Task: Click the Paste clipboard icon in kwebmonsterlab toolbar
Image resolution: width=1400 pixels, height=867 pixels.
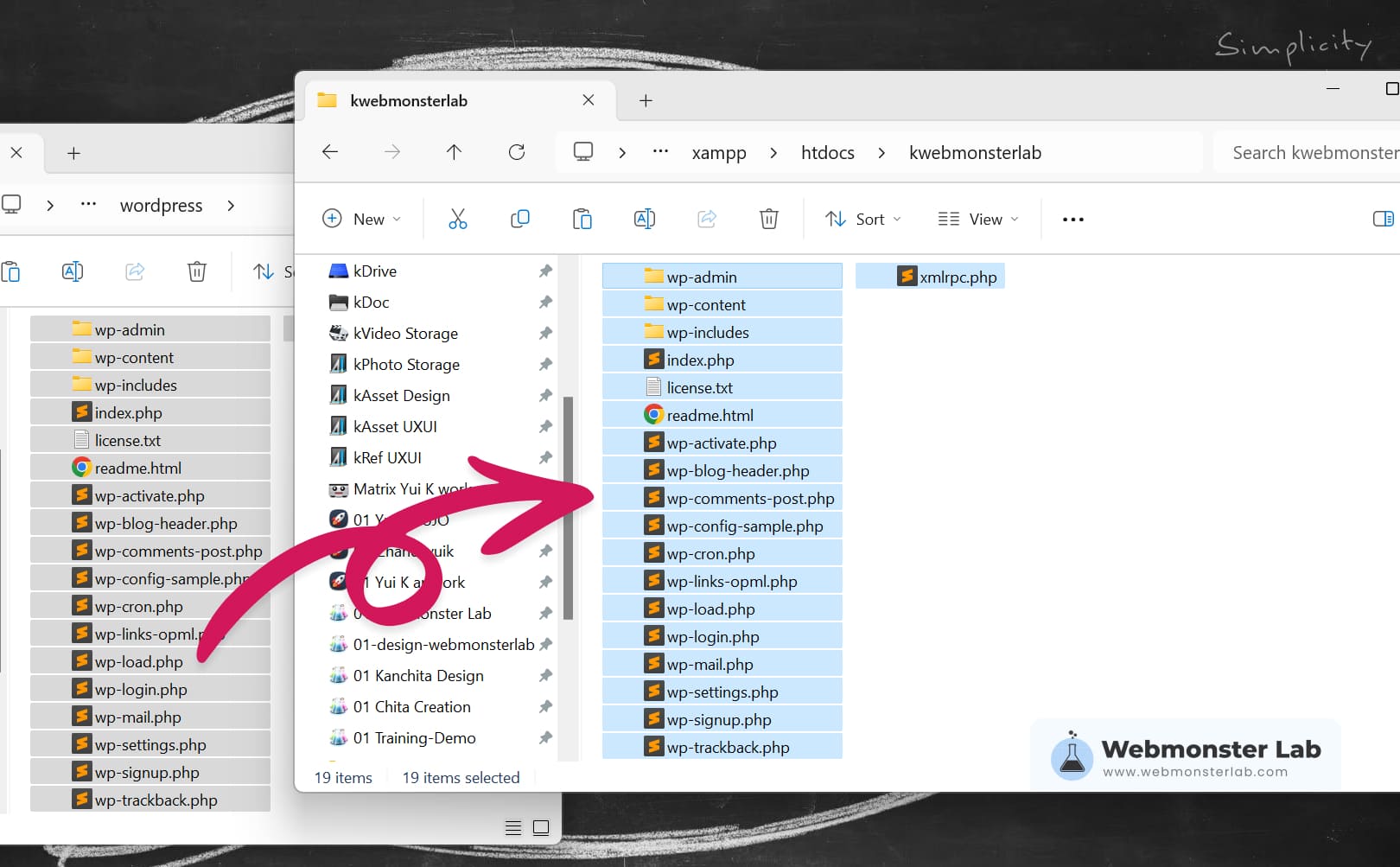Action: click(582, 220)
